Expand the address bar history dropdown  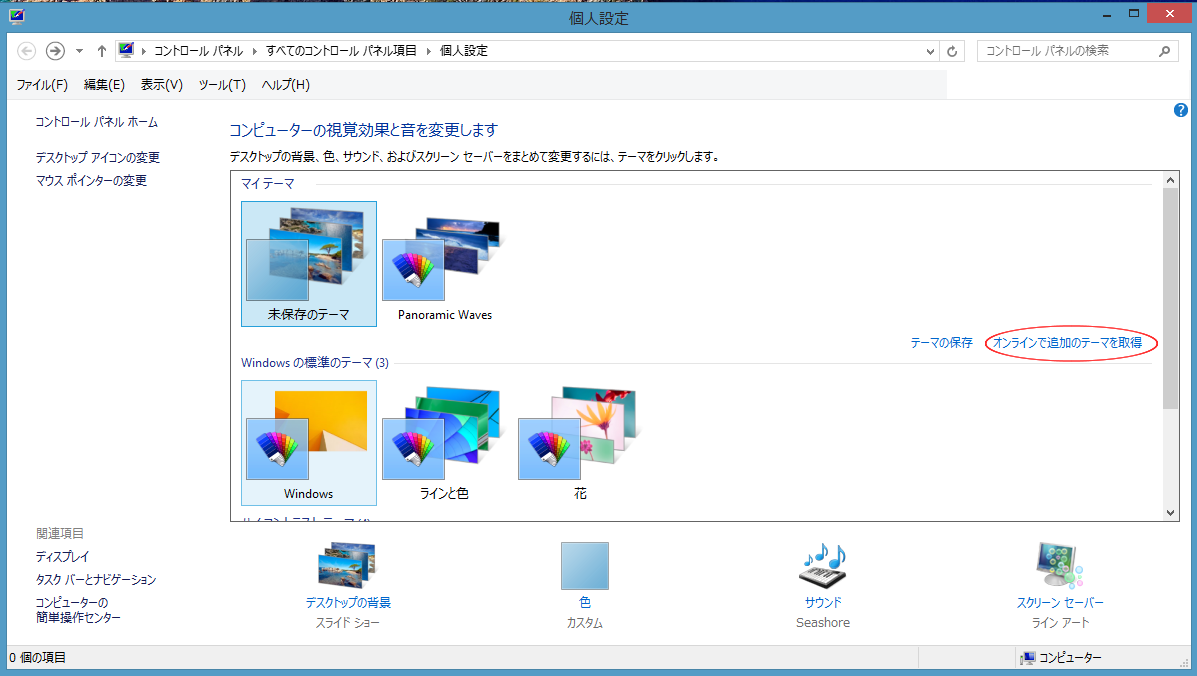(x=930, y=51)
